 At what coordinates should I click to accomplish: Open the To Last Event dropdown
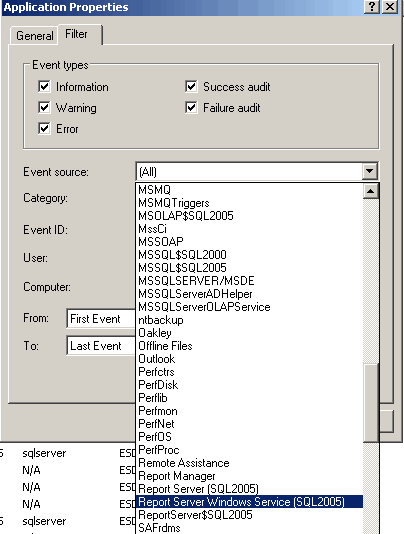[101, 346]
